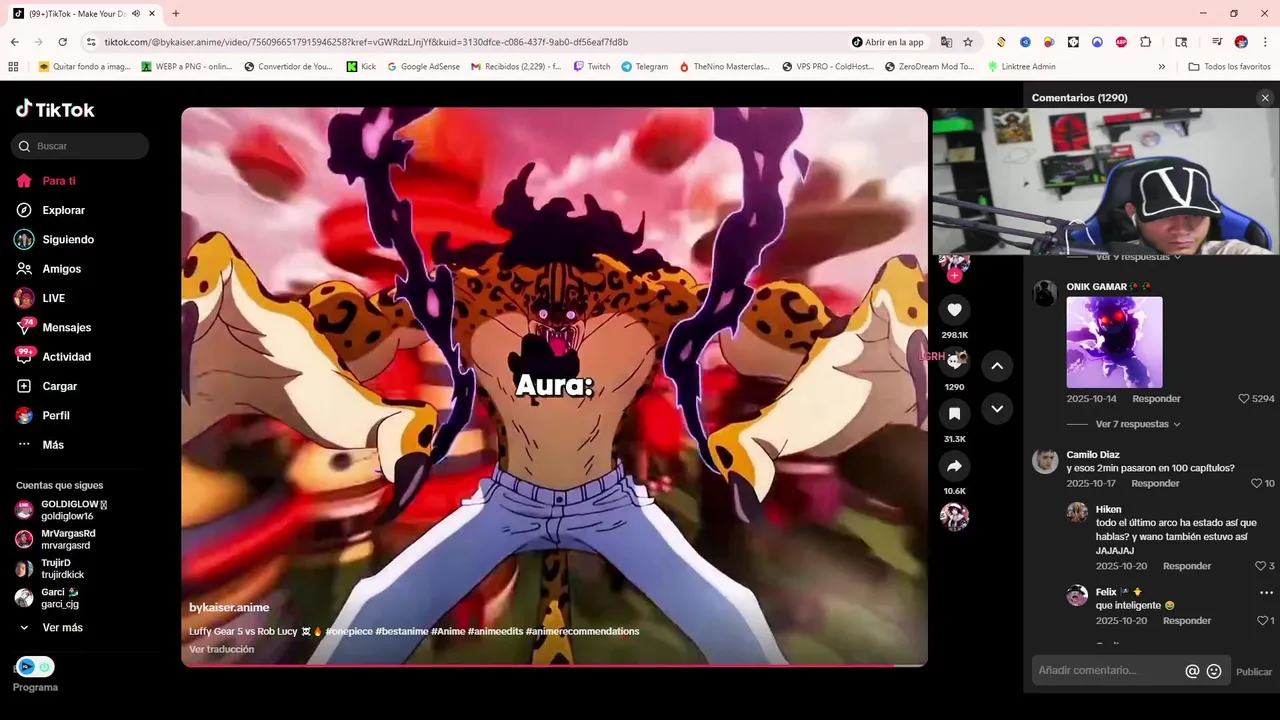Click Abrir en la app button

[888, 42]
